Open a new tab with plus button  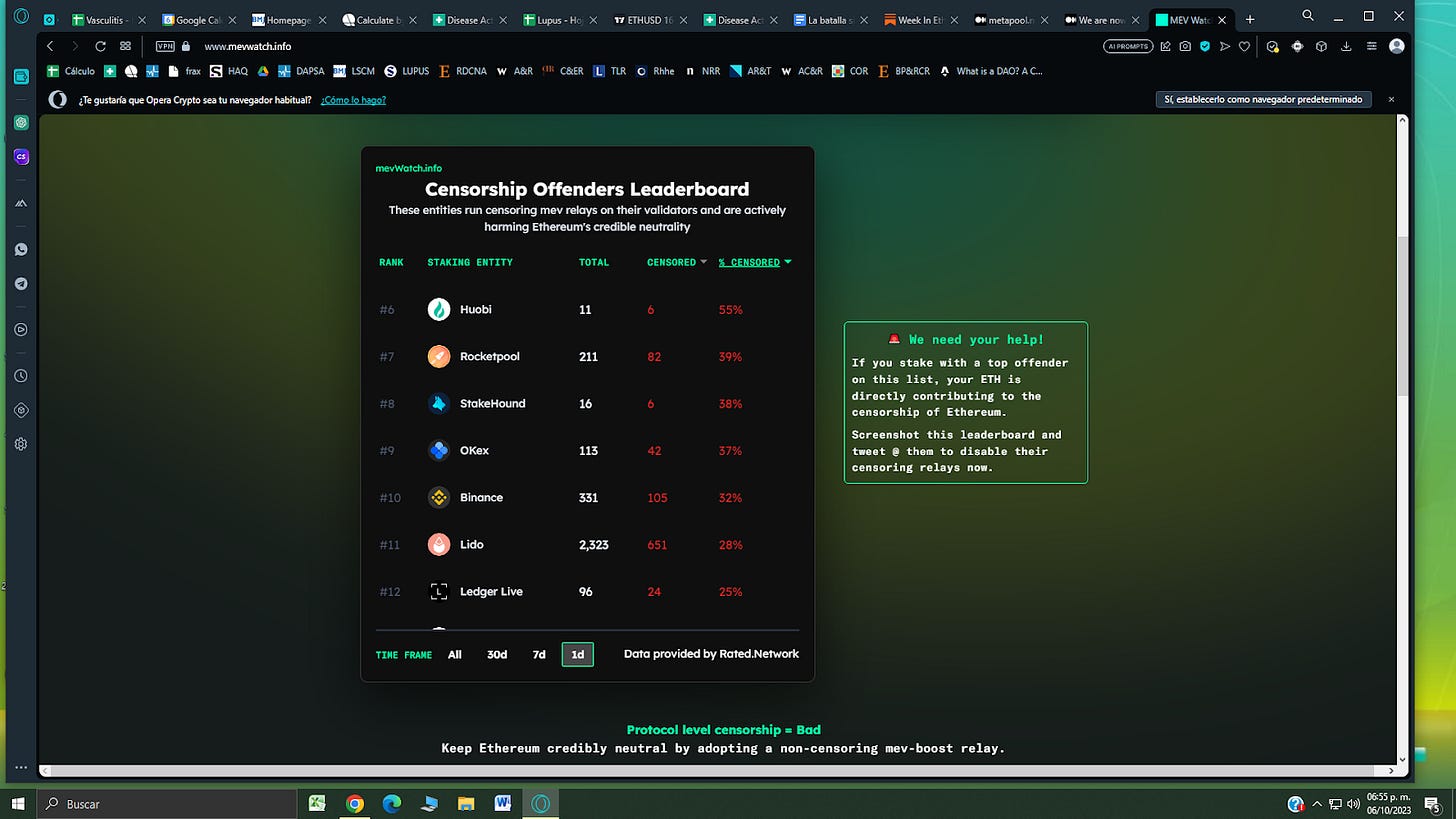(1250, 19)
